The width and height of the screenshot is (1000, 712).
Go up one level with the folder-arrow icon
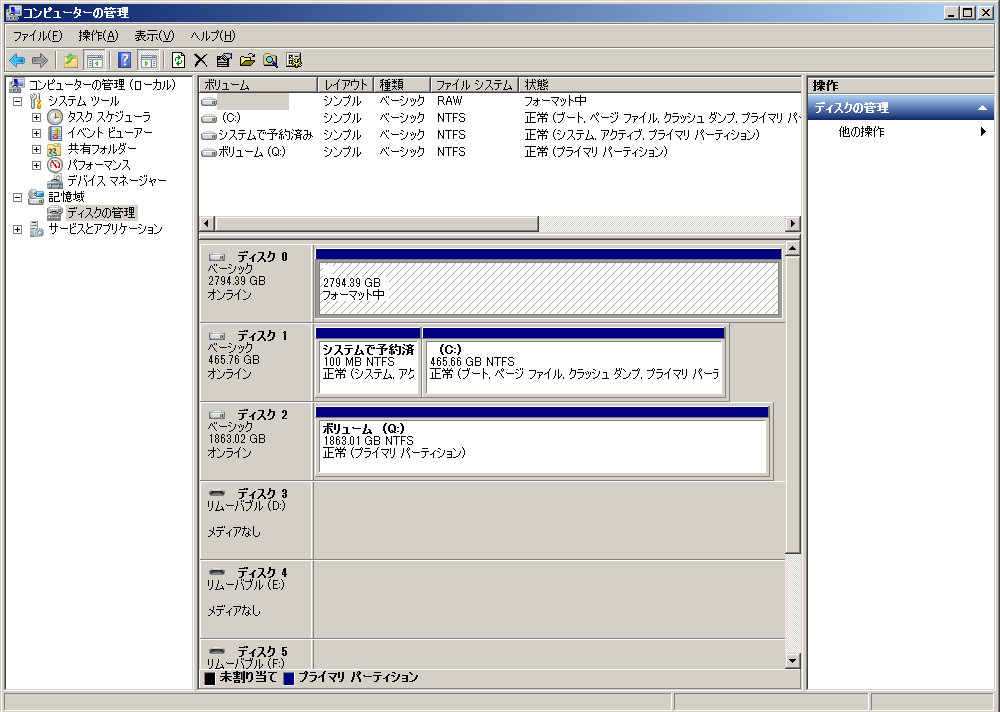coord(71,61)
